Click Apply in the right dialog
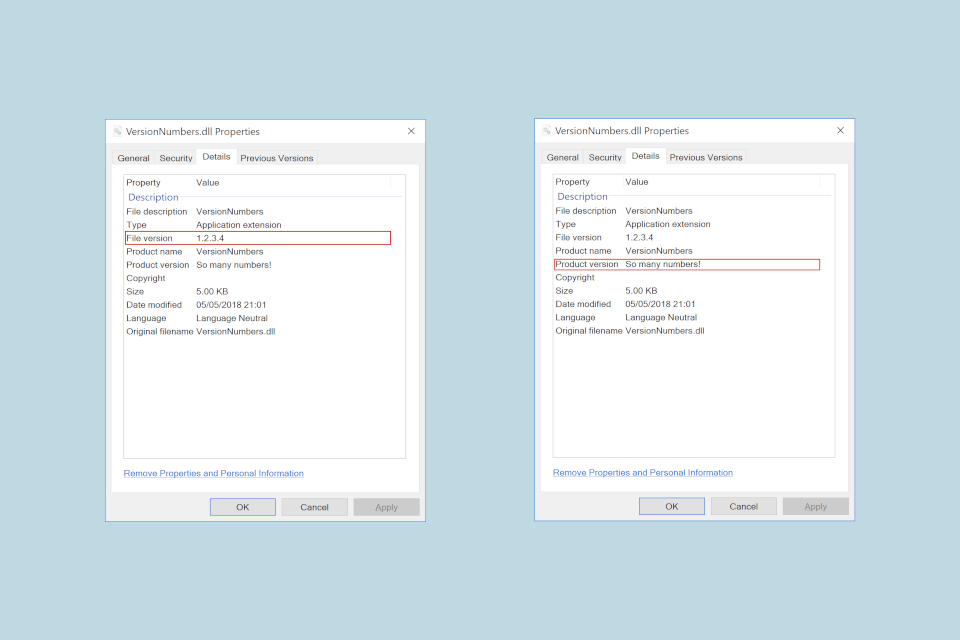 815,506
